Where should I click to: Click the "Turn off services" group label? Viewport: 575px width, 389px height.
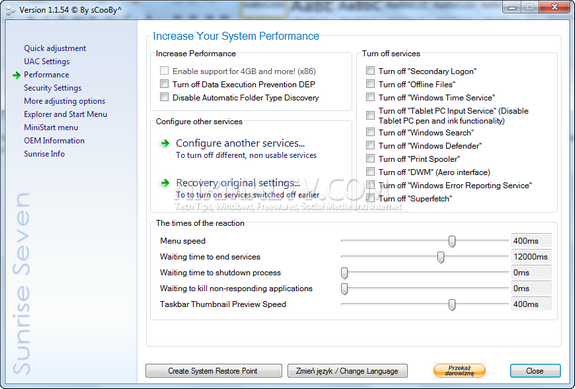pyautogui.click(x=391, y=54)
